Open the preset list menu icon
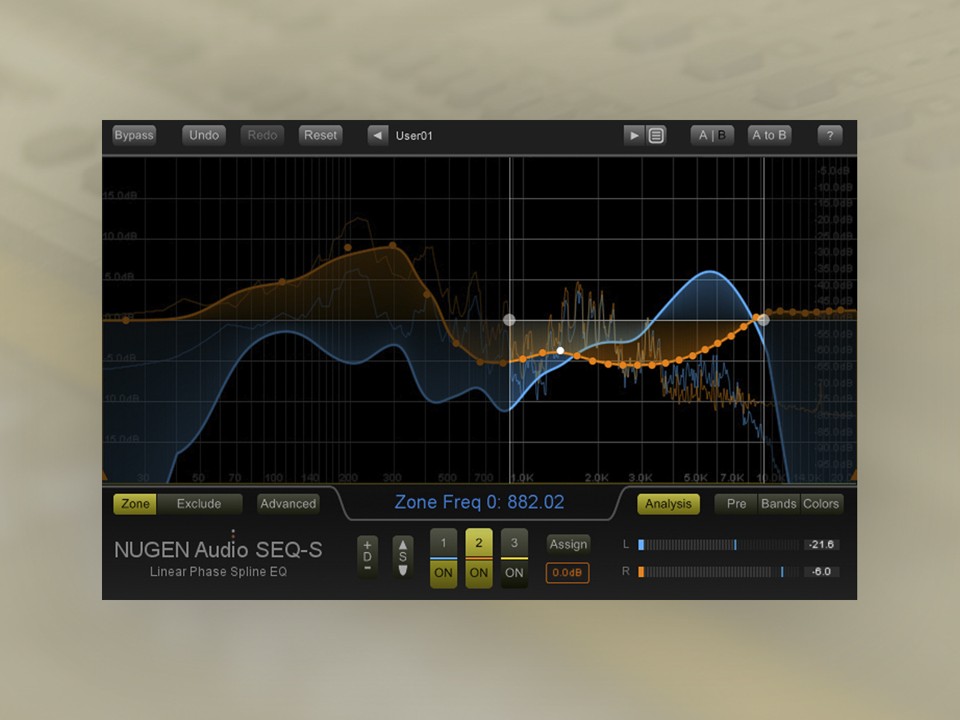This screenshot has height=720, width=960. (656, 135)
